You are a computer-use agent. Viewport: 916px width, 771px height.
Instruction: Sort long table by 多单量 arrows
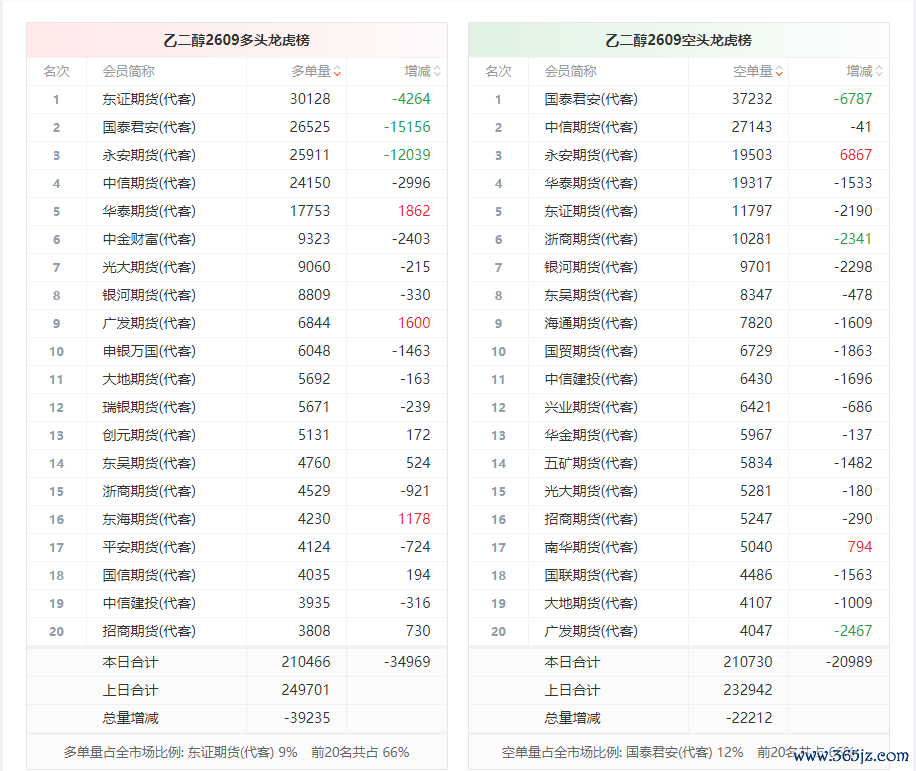coord(337,72)
